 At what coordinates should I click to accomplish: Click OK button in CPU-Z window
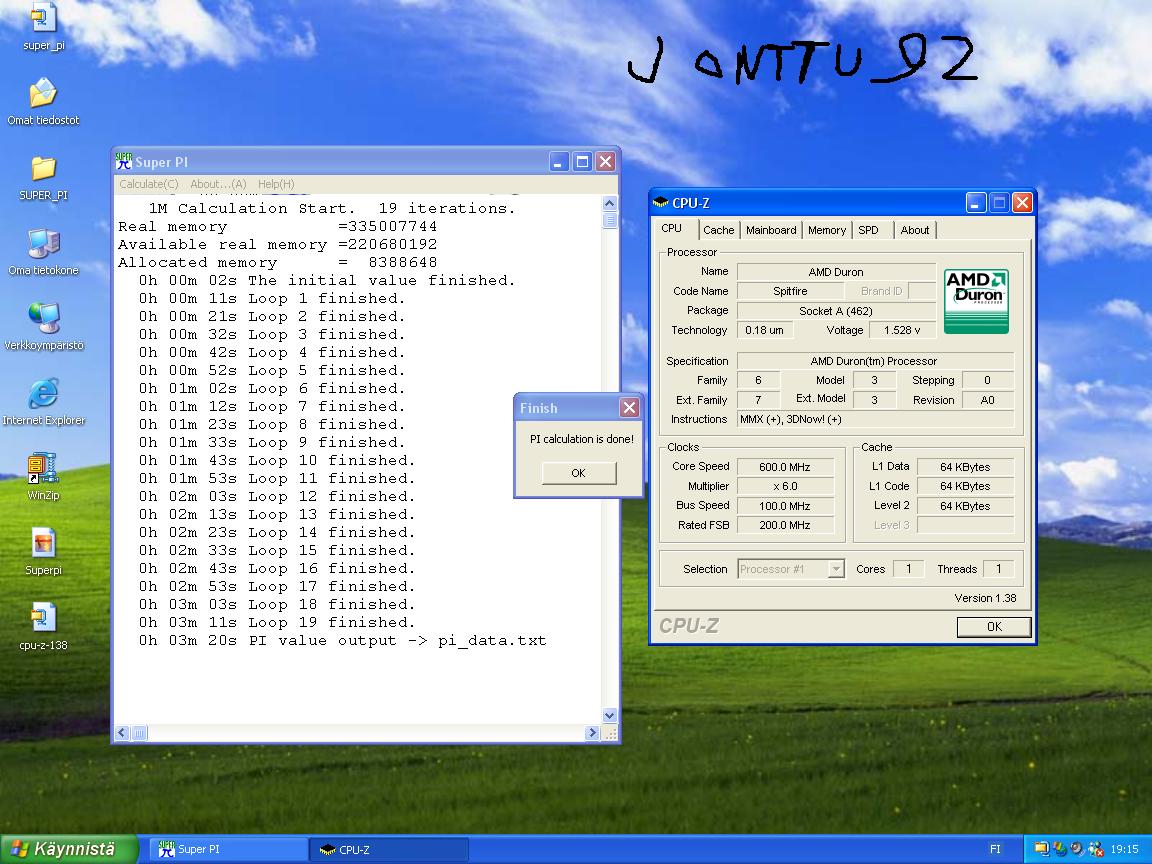[x=994, y=627]
